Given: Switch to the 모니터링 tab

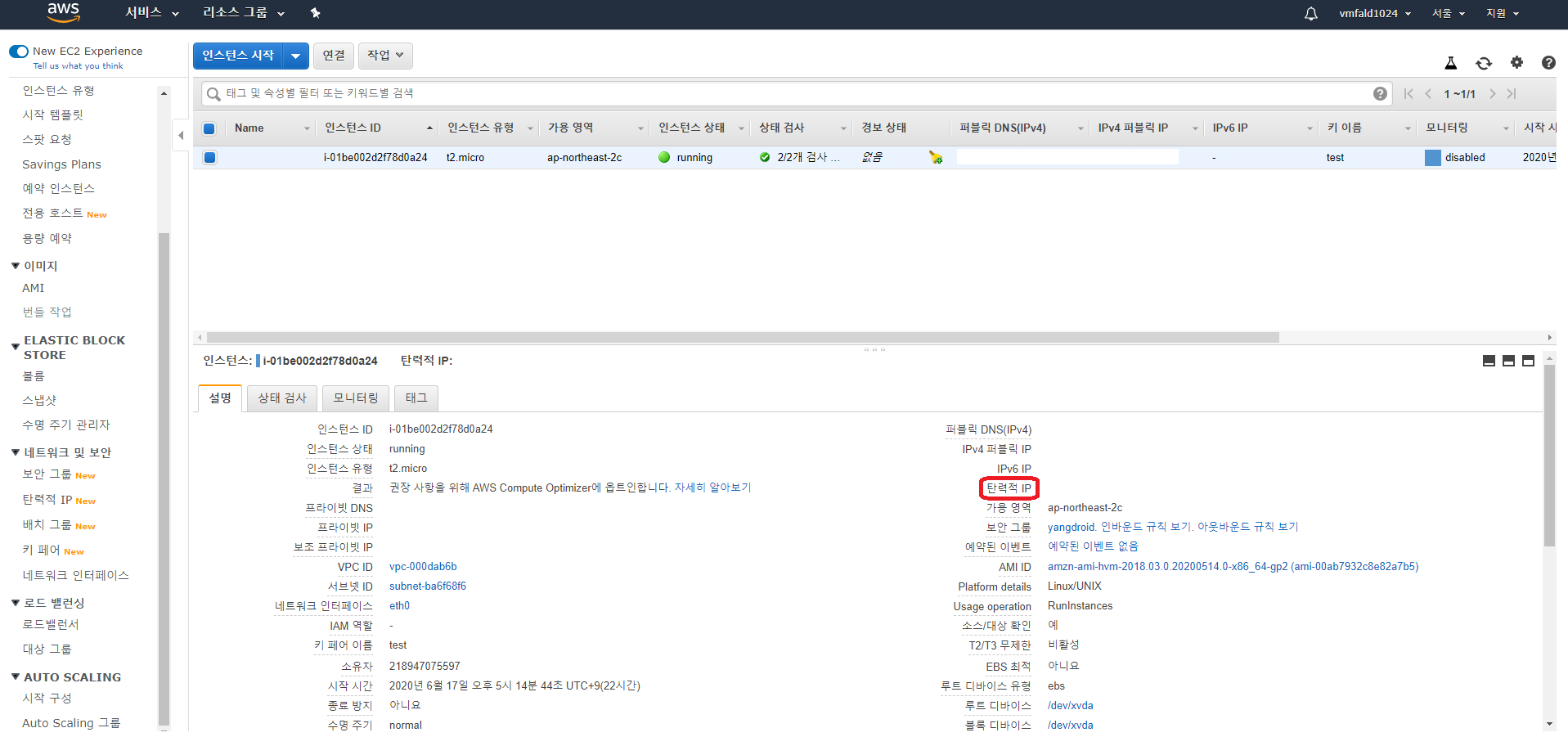Looking at the screenshot, I should pyautogui.click(x=356, y=398).
